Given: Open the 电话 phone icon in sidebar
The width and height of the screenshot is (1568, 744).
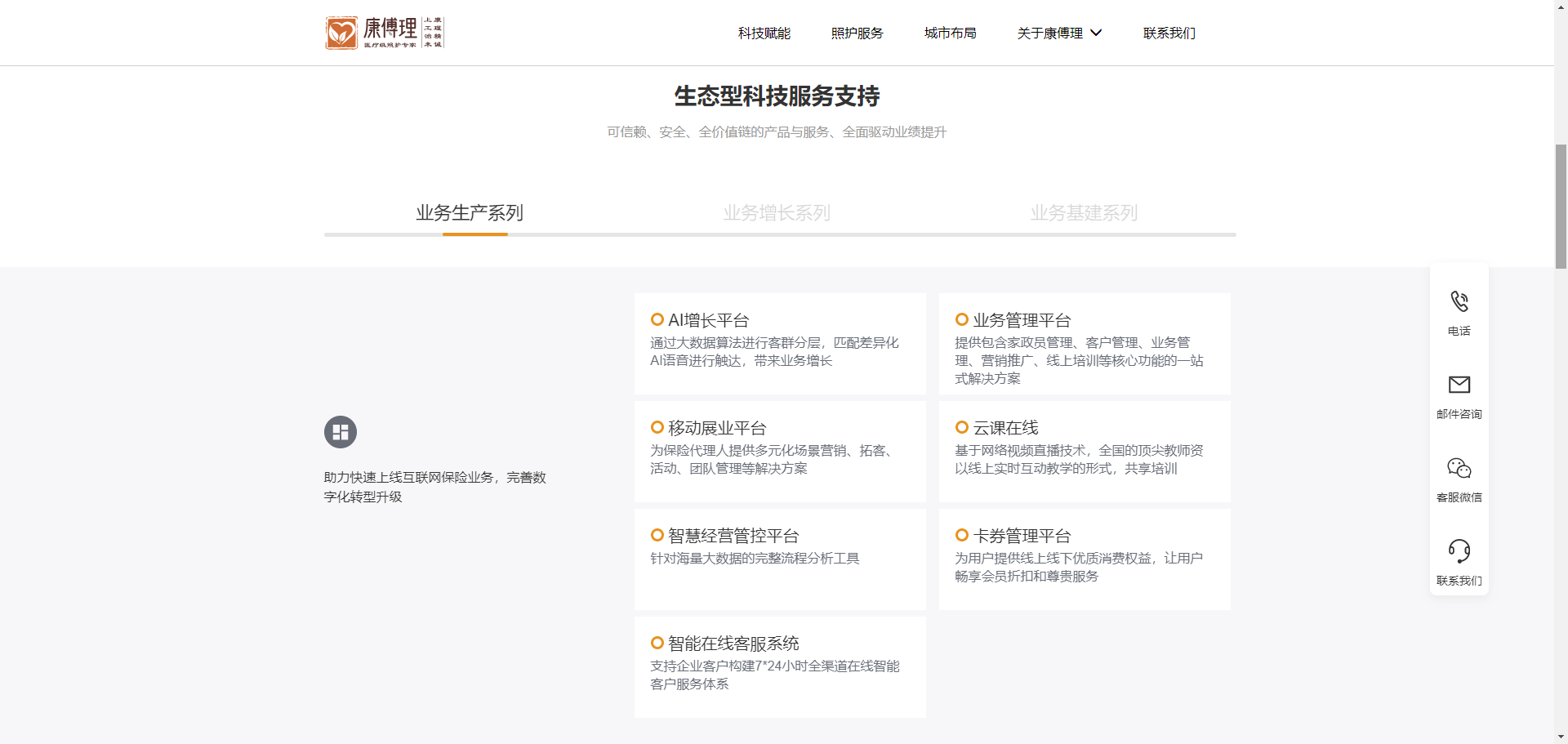Looking at the screenshot, I should (1459, 301).
